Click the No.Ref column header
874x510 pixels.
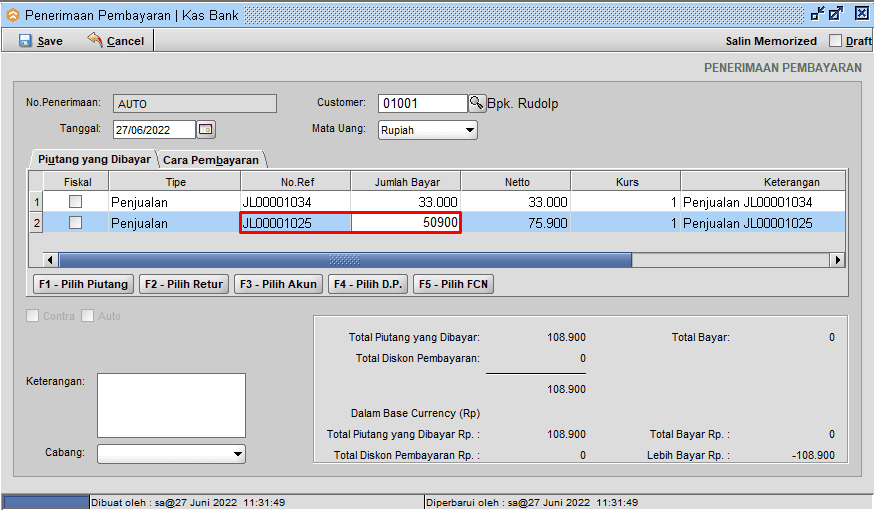click(296, 182)
